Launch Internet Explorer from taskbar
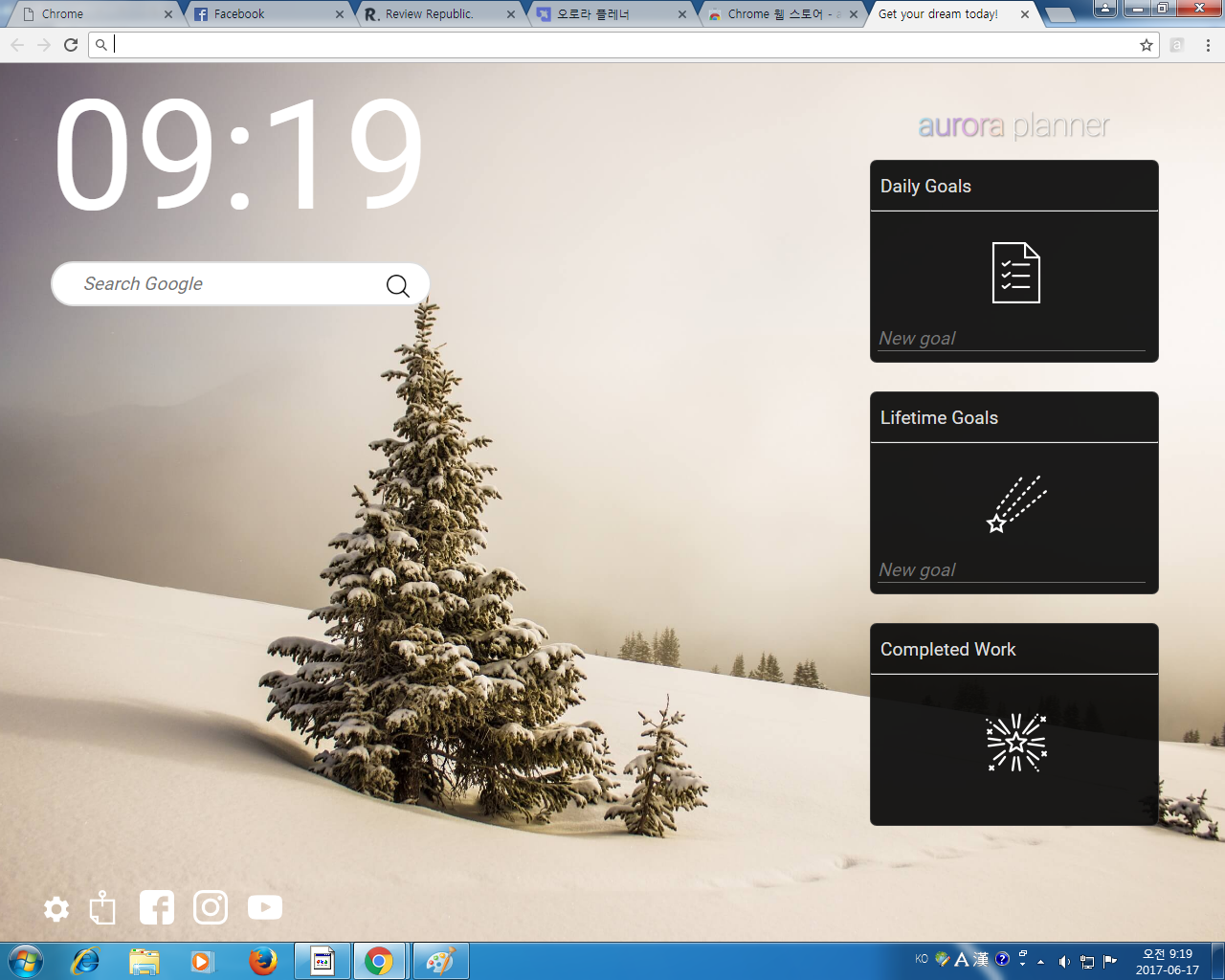Screen dimensions: 1225x980 pyautogui.click(x=86, y=961)
